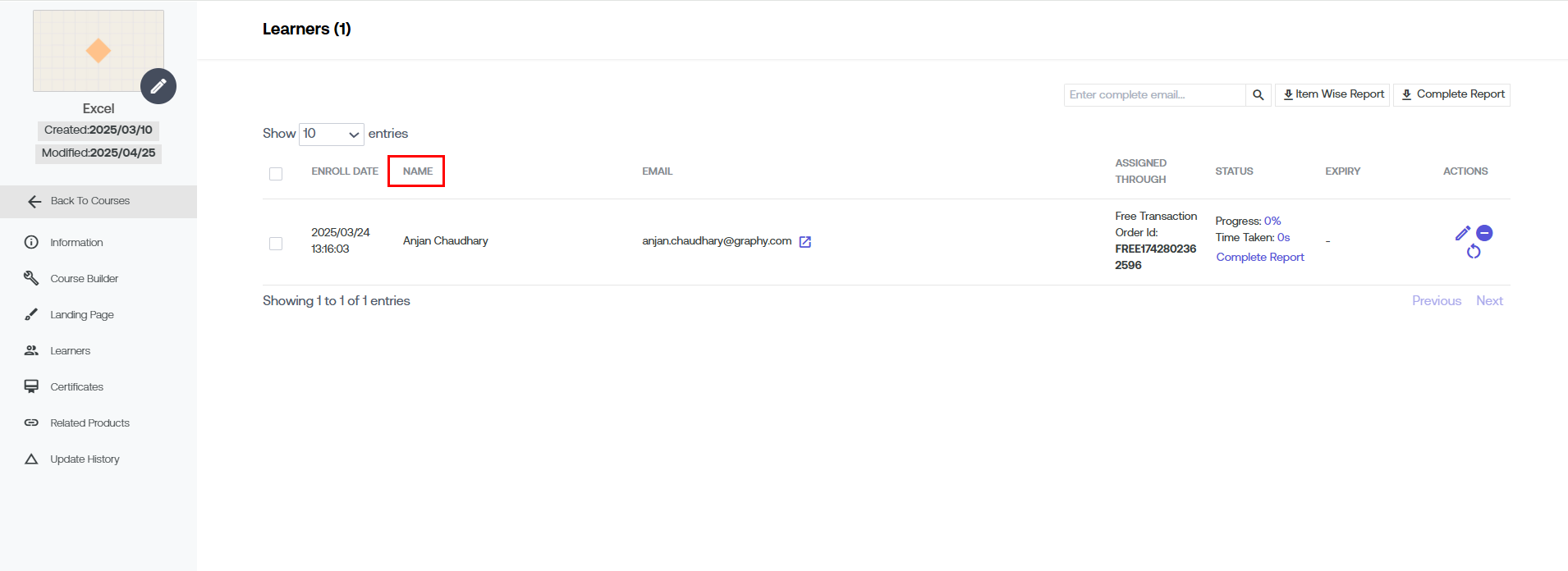Open Complete Report link in Status column
Screen dimensions: 1568x571
pos(1259,258)
